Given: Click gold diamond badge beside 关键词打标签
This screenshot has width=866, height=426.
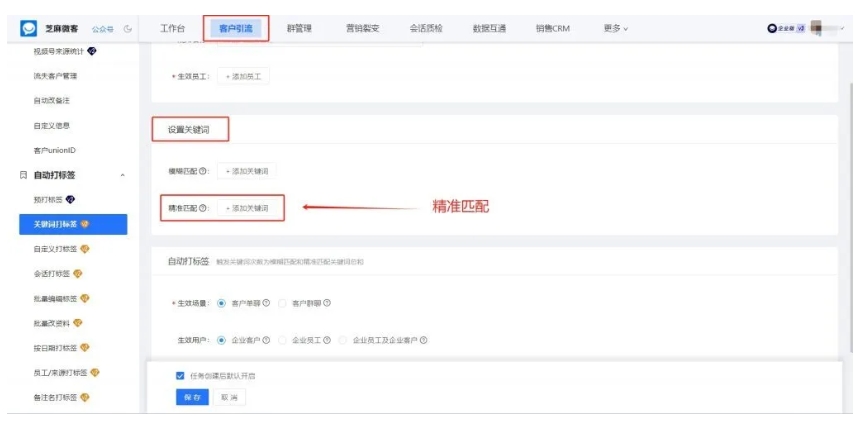Looking at the screenshot, I should (85, 224).
